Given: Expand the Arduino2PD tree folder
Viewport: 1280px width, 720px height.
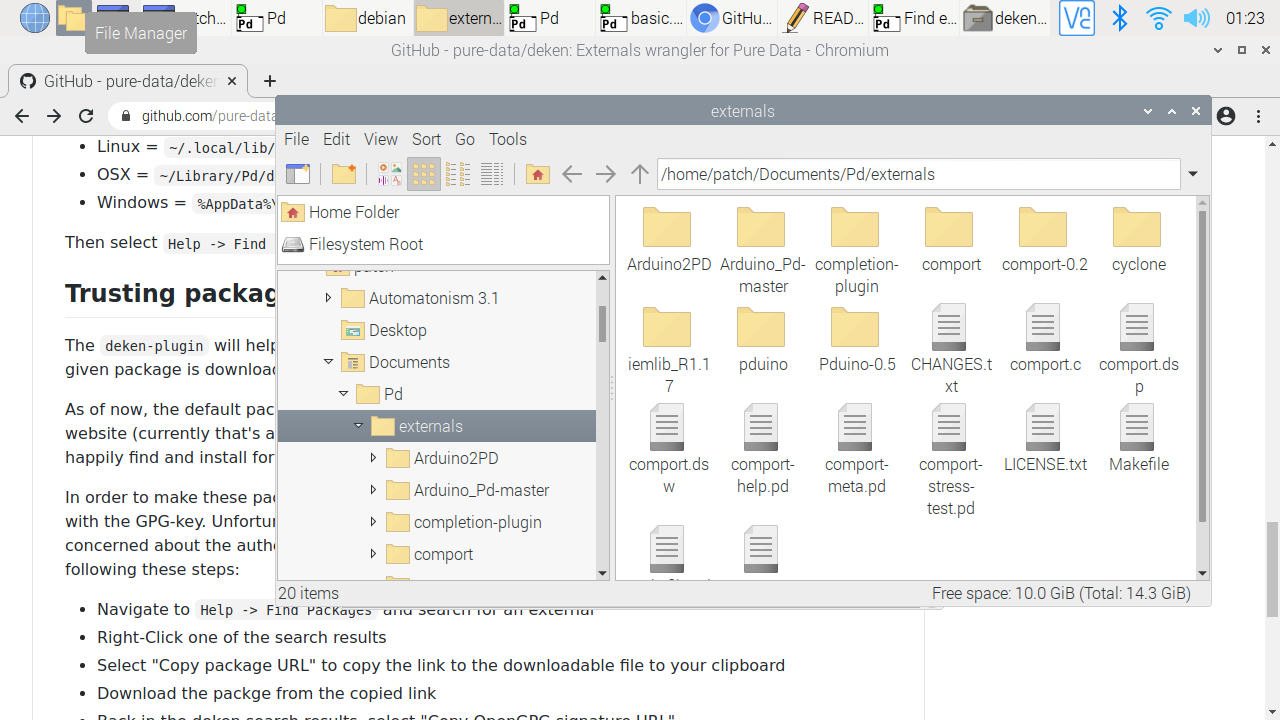Looking at the screenshot, I should (373, 458).
